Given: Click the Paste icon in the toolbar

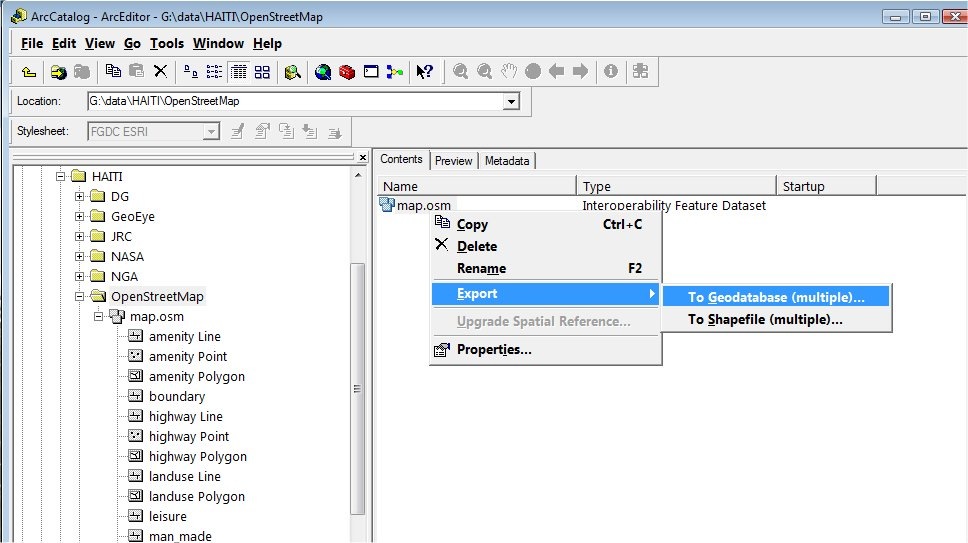Looking at the screenshot, I should (x=136, y=72).
